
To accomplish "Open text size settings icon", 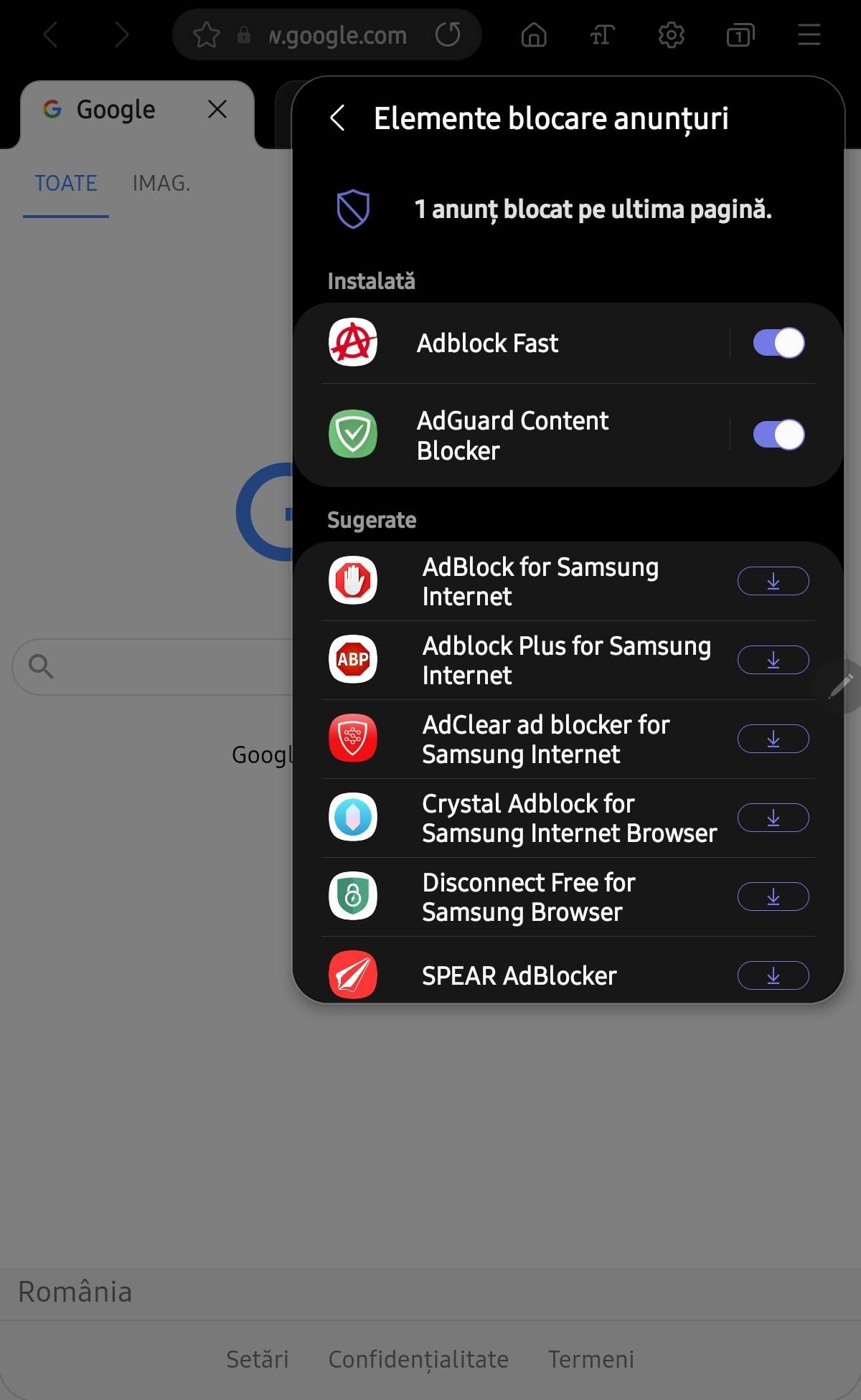I will tap(602, 34).
